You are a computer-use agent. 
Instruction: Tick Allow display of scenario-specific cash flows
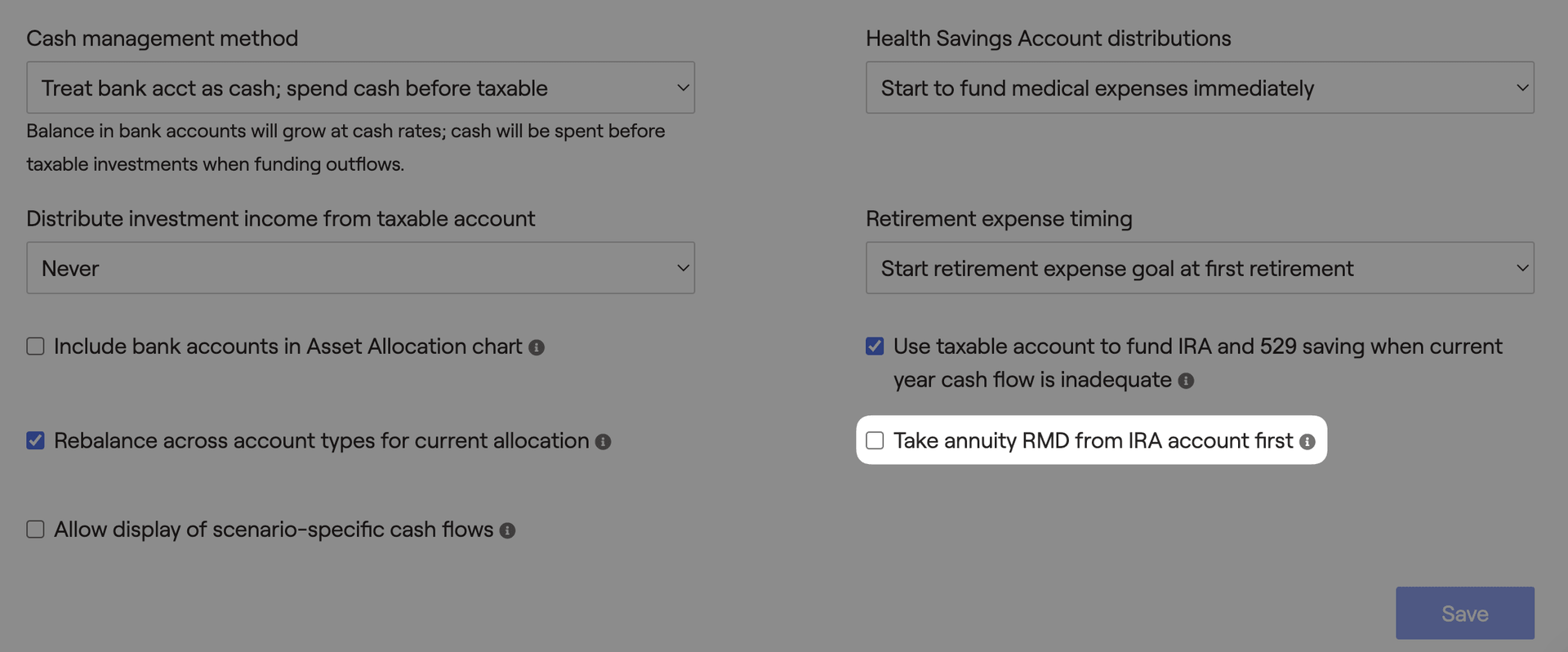(x=35, y=529)
